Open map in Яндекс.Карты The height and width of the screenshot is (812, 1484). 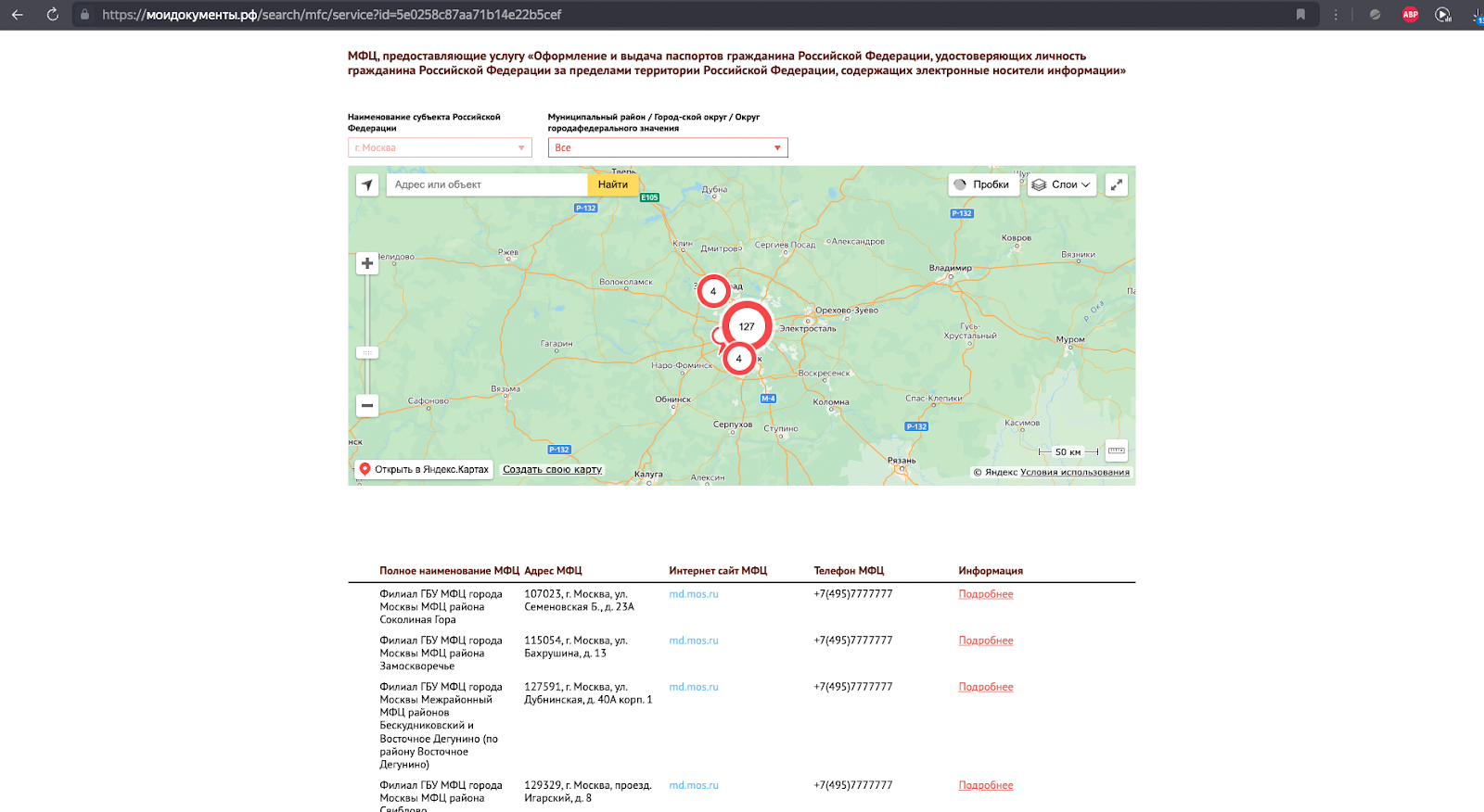pos(424,469)
